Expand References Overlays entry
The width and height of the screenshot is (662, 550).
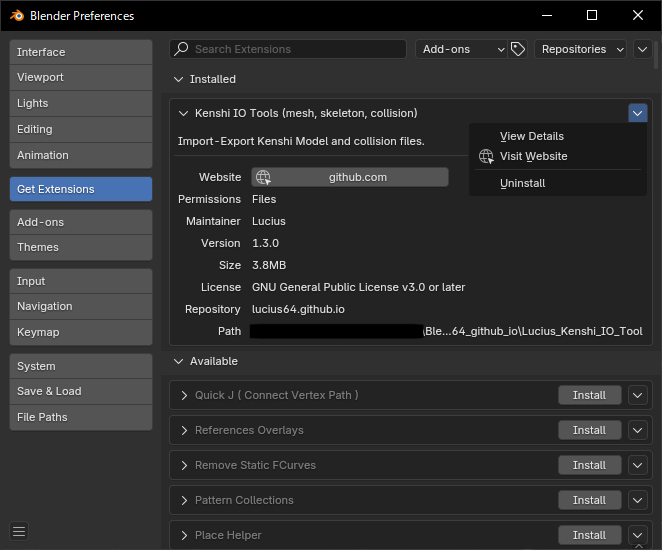[184, 430]
